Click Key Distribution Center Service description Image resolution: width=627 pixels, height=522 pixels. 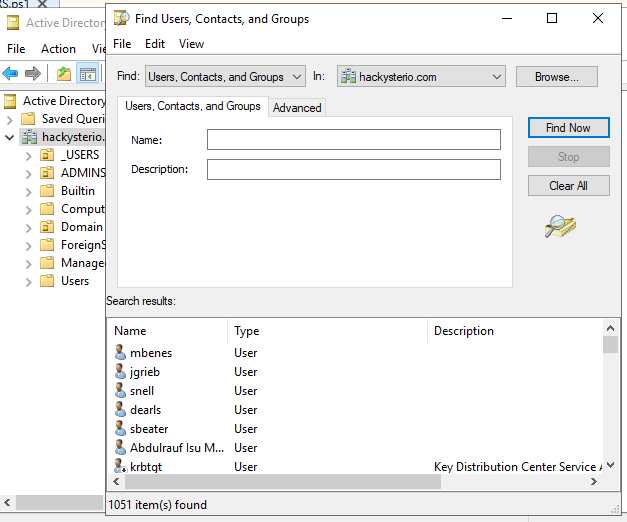click(518, 467)
